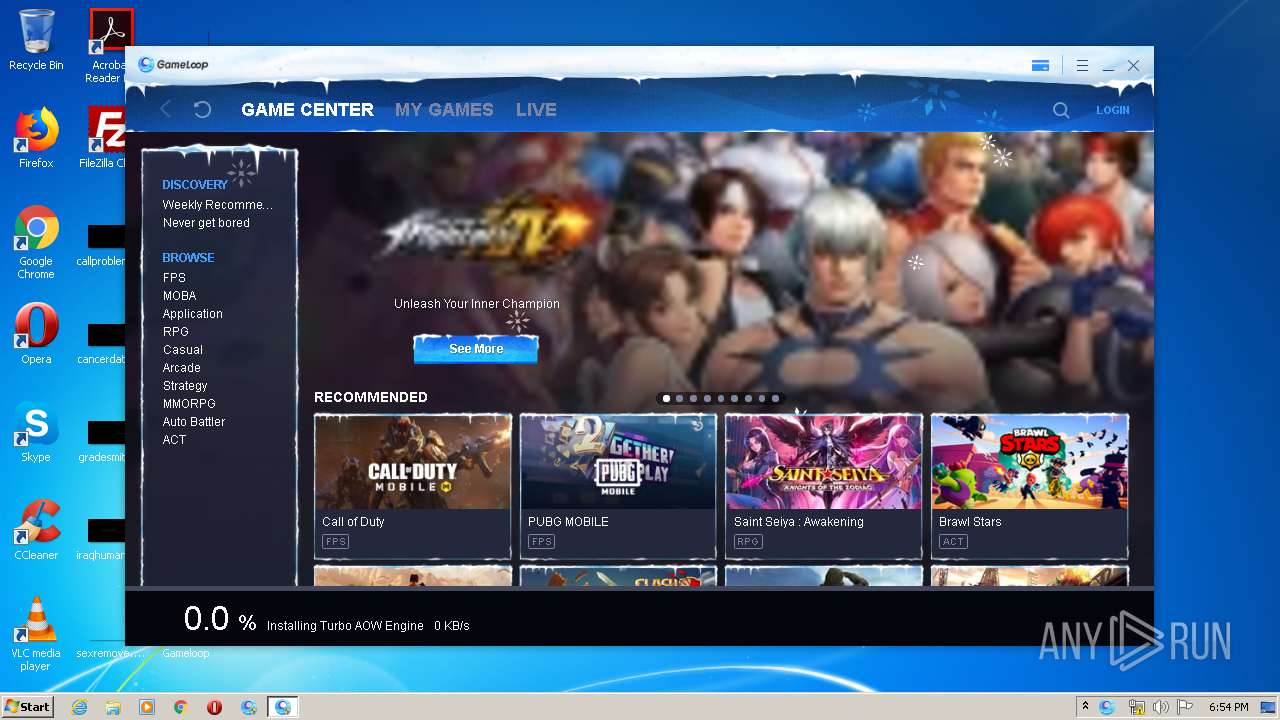Open the Action Center flag tray icon
The height and width of the screenshot is (720, 1280).
(1185, 707)
